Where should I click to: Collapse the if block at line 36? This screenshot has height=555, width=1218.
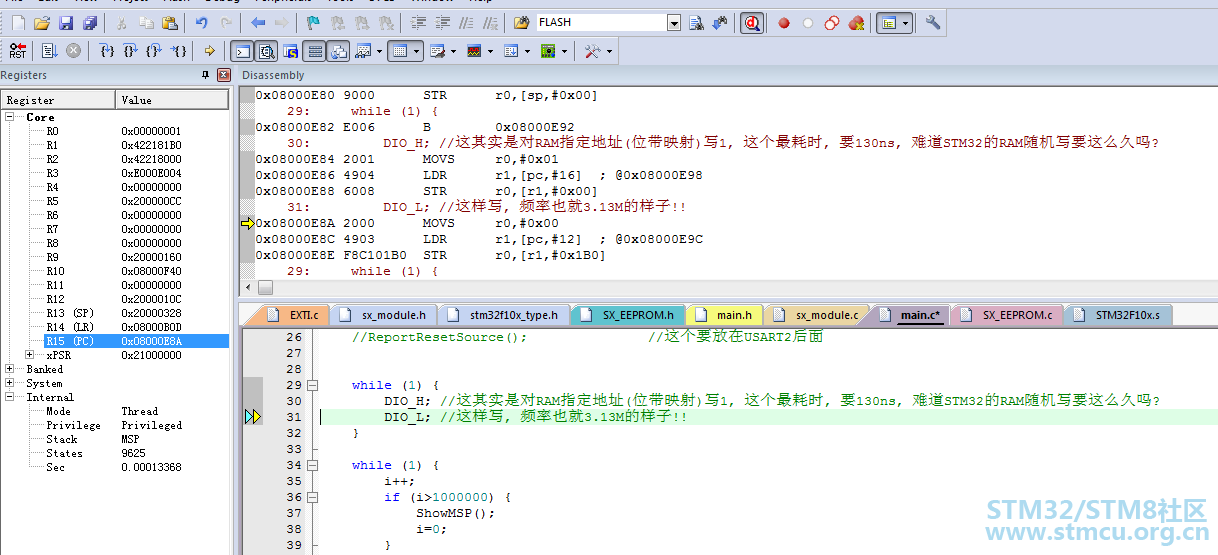[312, 497]
